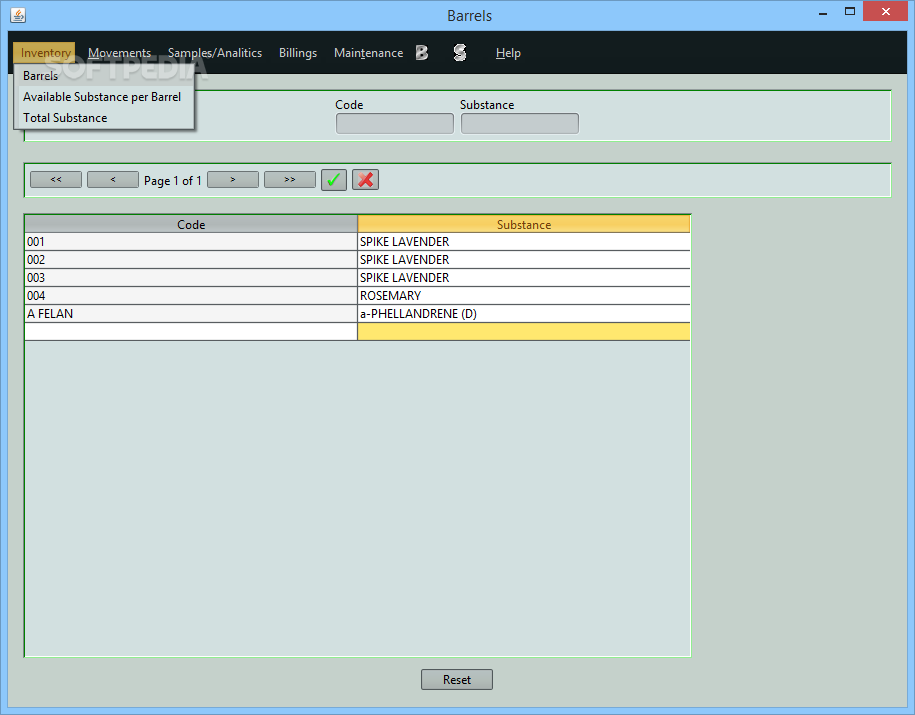Select Barrels from the Inventory dropdown
The image size is (915, 715).
pos(104,76)
